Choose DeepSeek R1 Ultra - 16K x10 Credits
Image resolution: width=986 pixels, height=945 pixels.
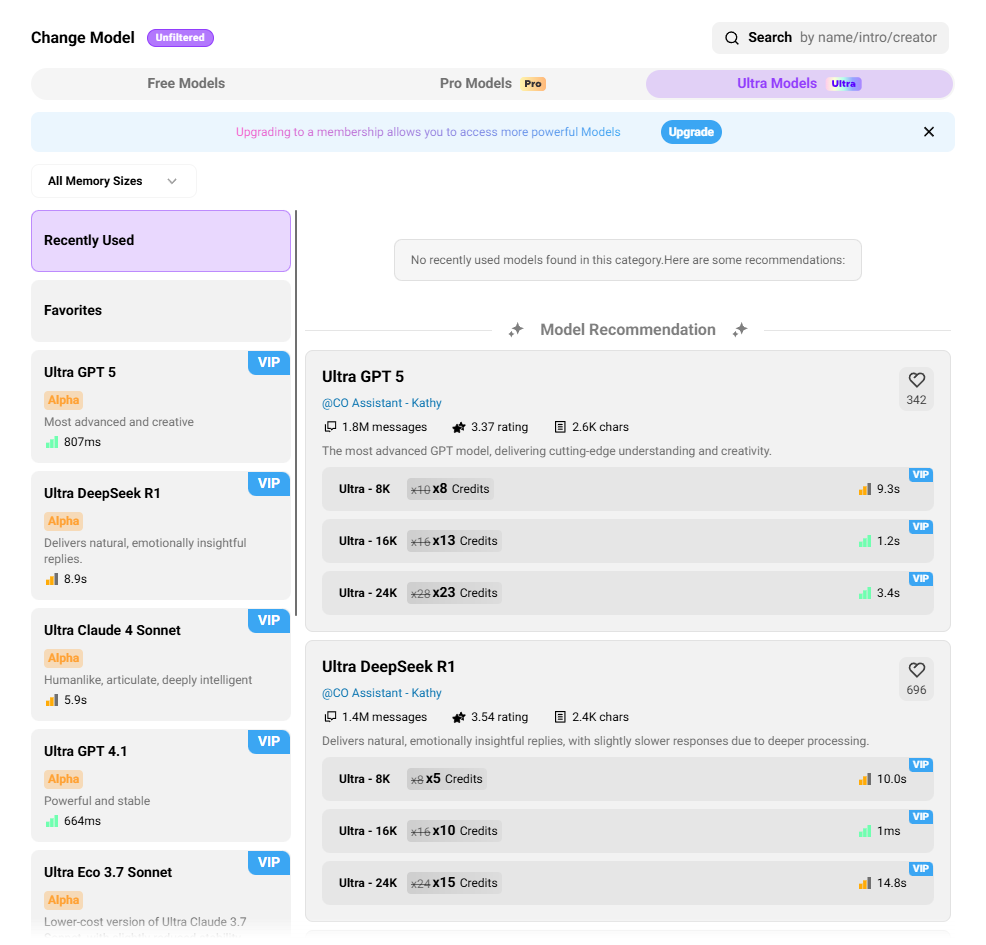(628, 831)
